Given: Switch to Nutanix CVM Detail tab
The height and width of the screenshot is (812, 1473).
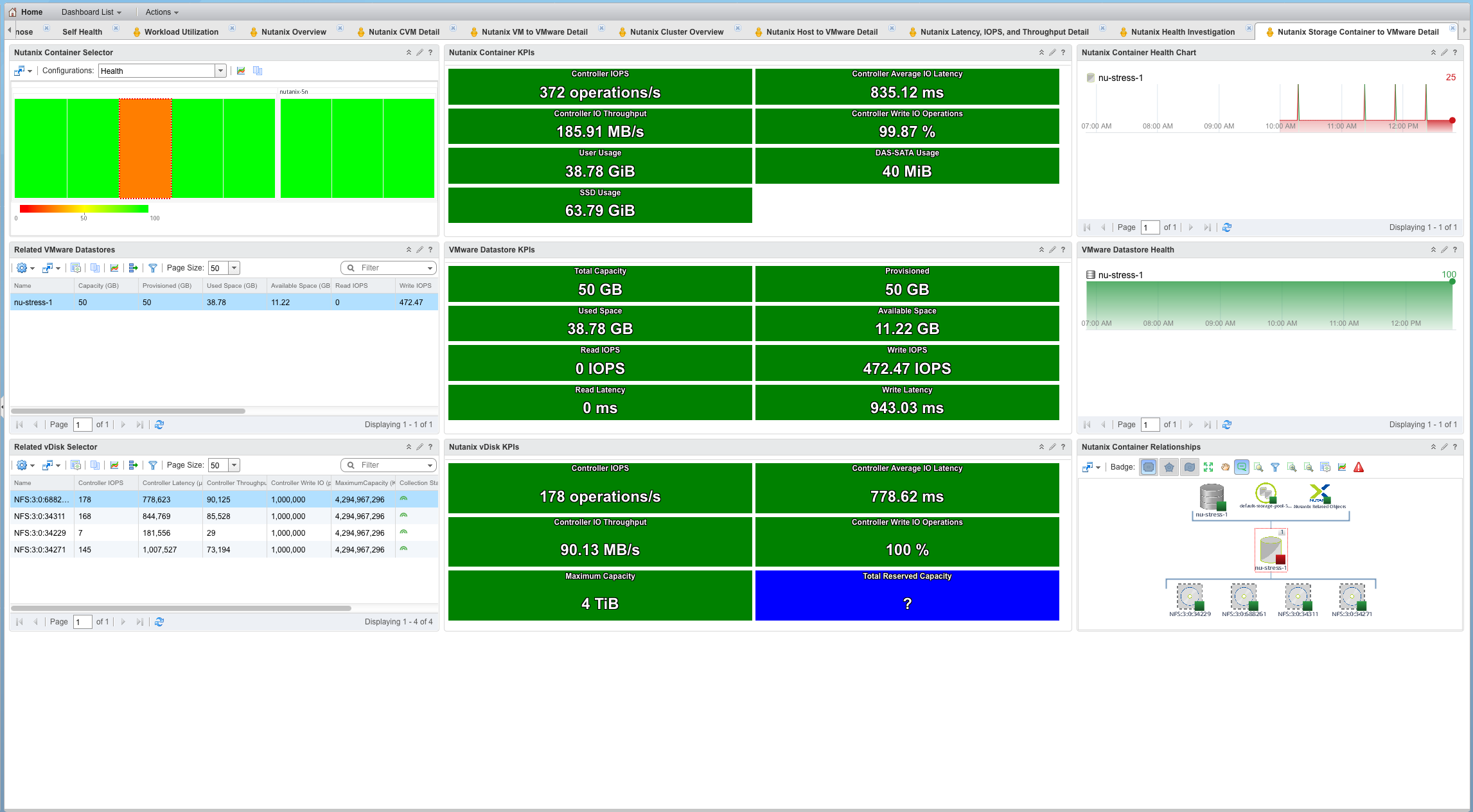Looking at the screenshot, I should [404, 32].
